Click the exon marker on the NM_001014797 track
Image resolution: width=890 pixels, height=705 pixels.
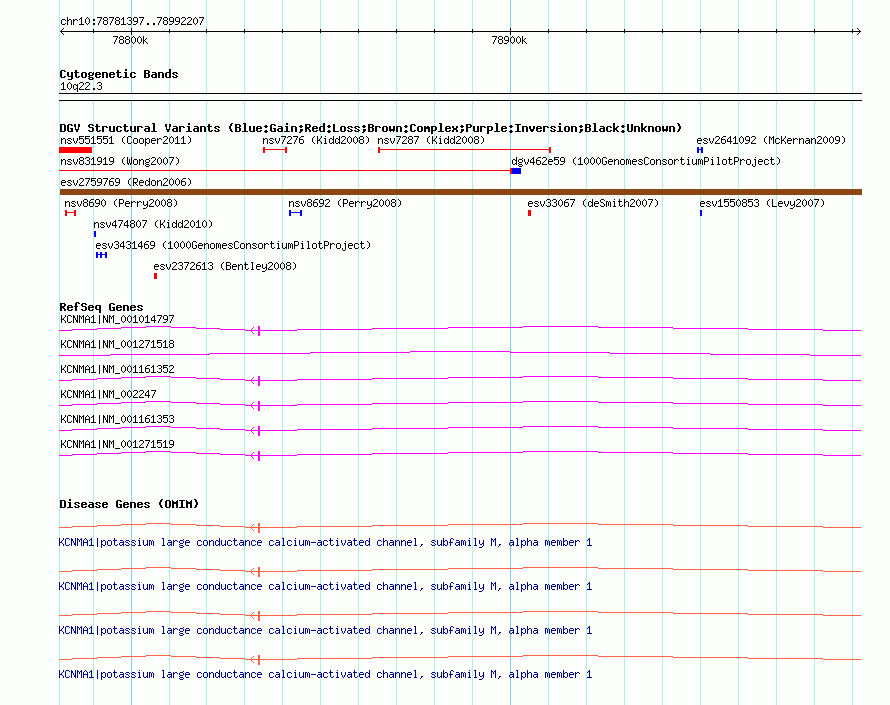pyautogui.click(x=257, y=331)
